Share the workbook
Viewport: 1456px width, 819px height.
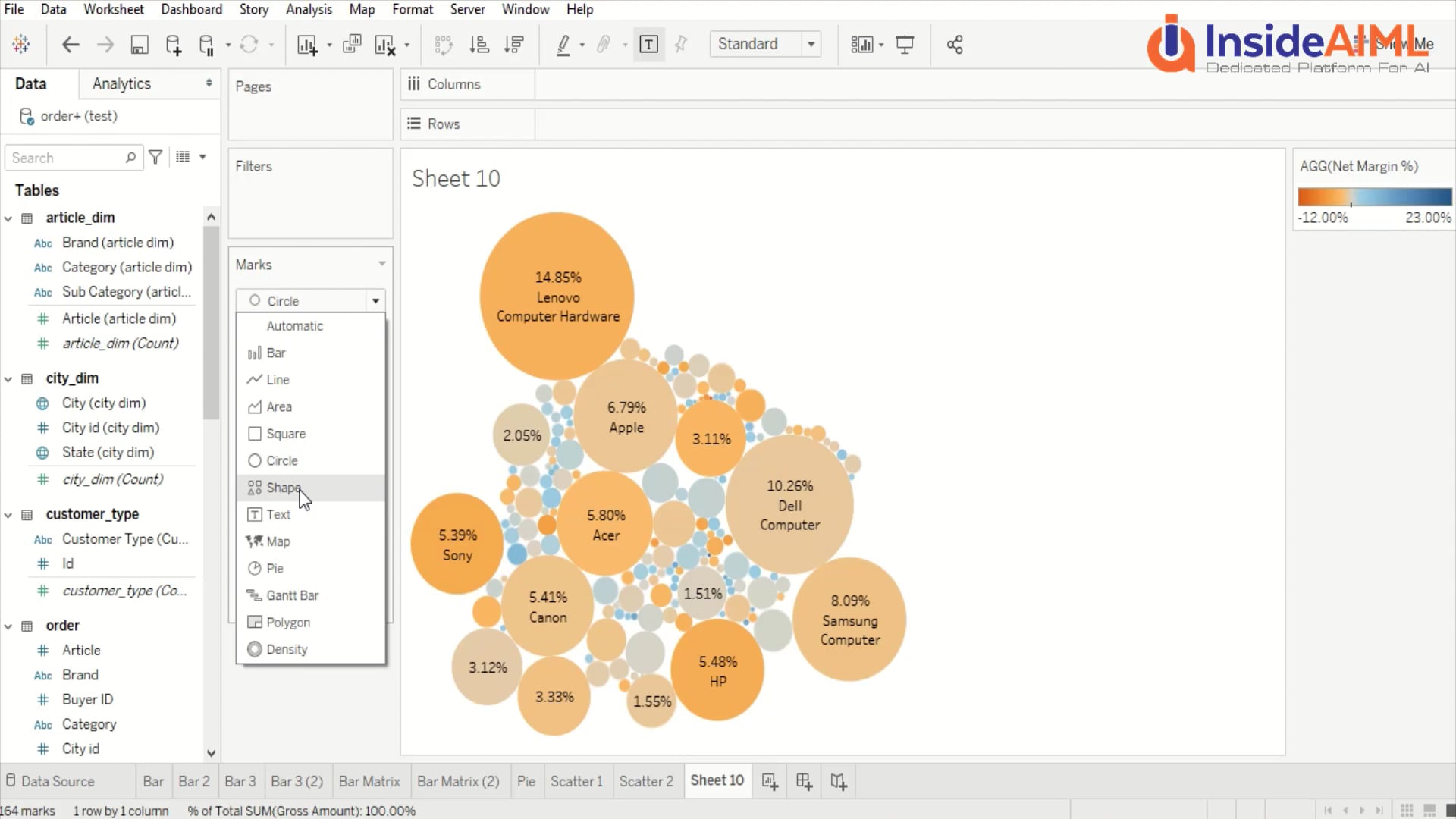pos(954,44)
